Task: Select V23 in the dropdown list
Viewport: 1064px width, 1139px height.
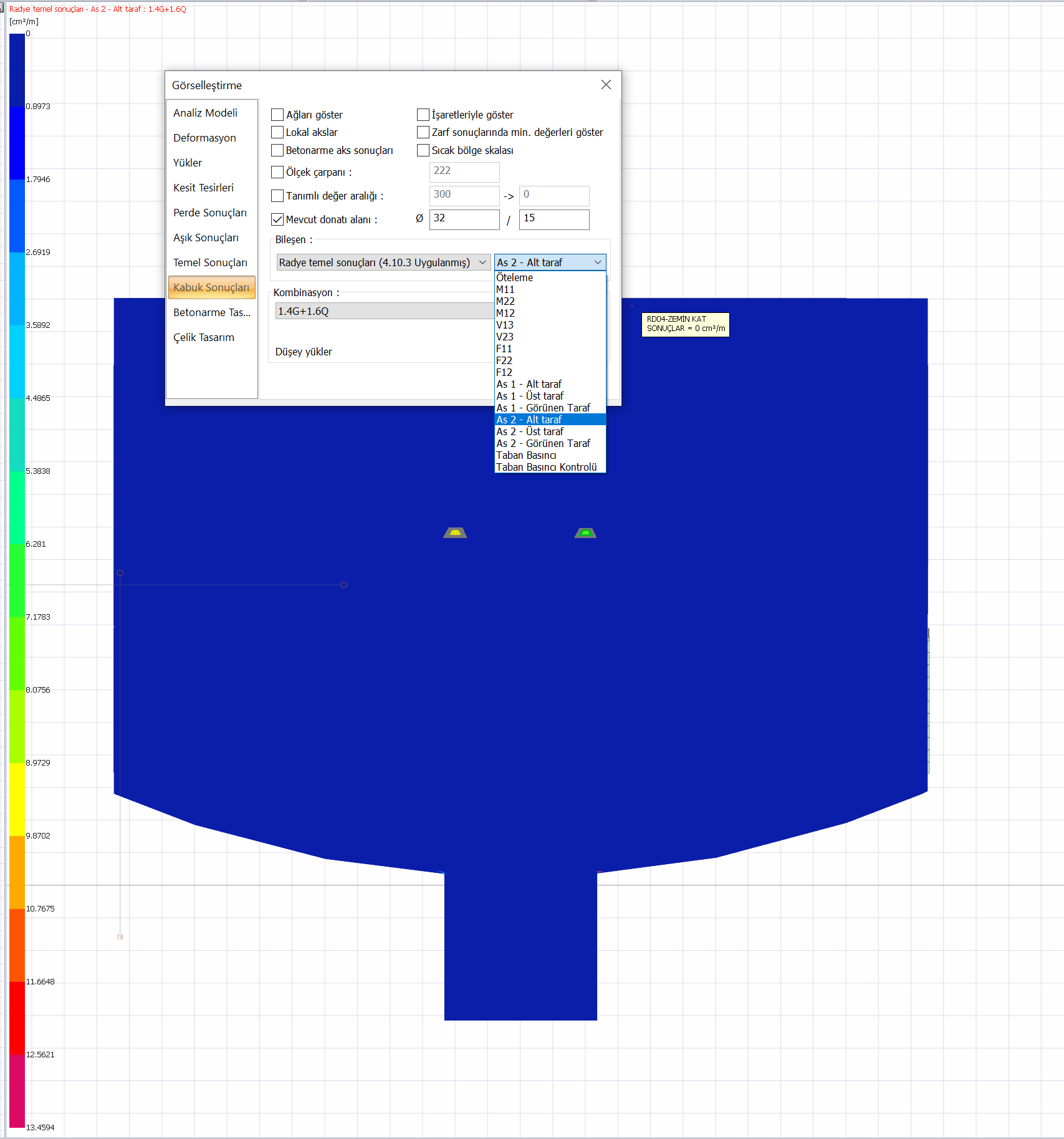Action: pos(550,337)
